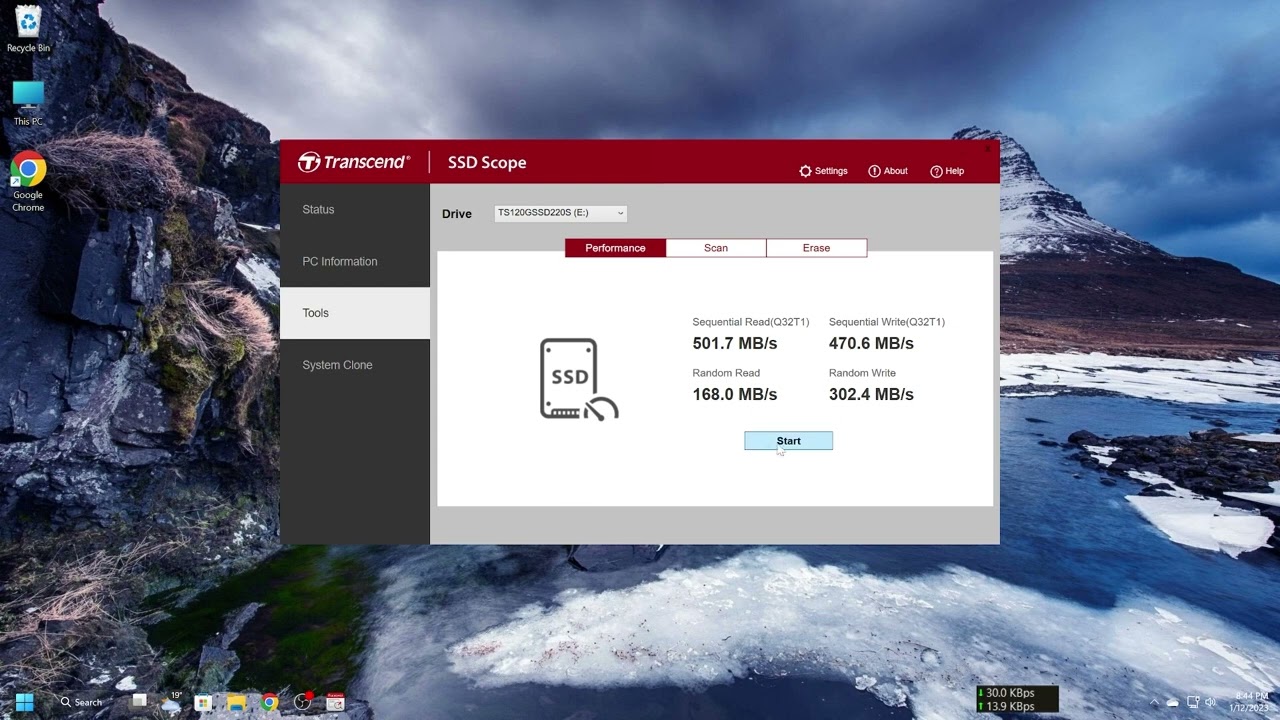Open the About dialog
Viewport: 1280px width, 720px height.
888,171
